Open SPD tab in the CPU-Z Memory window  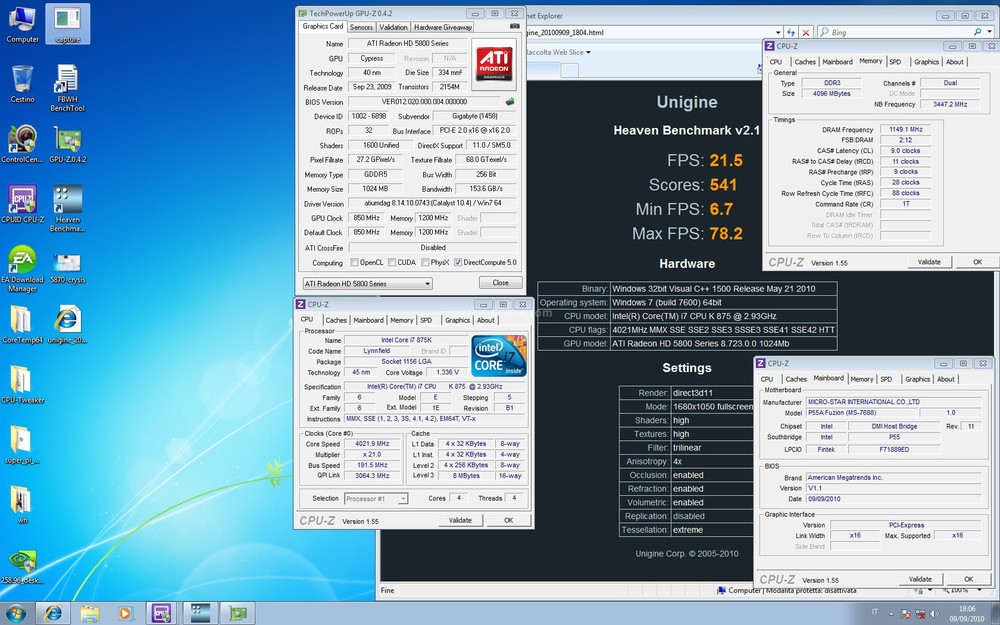[895, 62]
